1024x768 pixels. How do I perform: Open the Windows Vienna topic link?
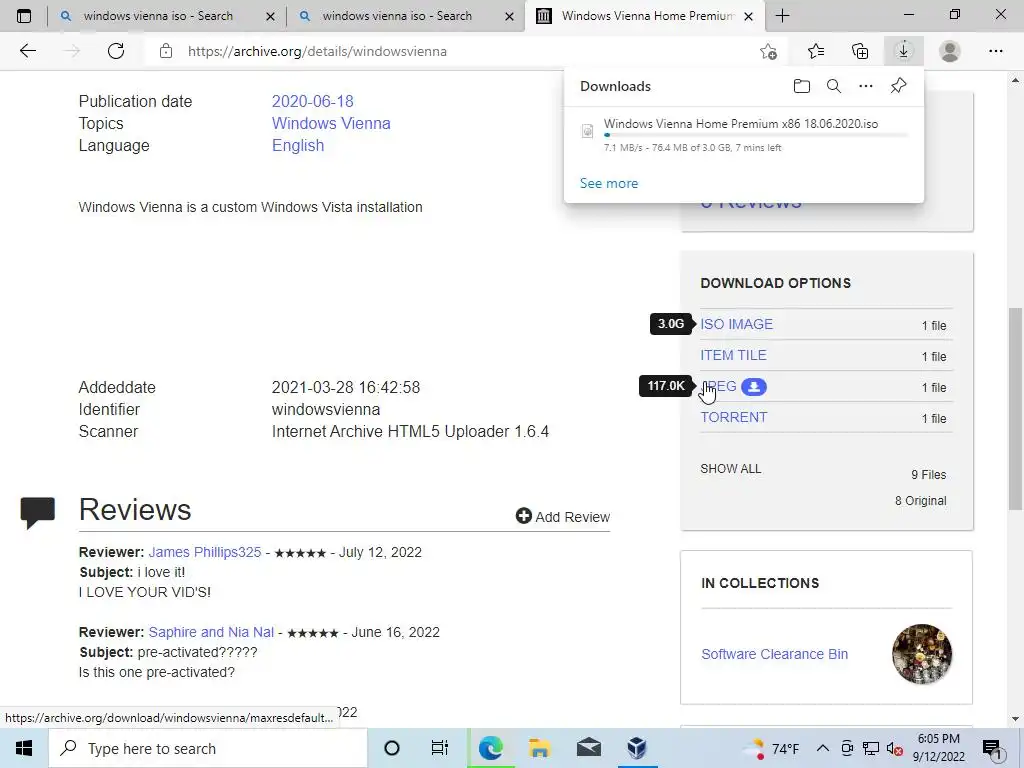click(331, 123)
